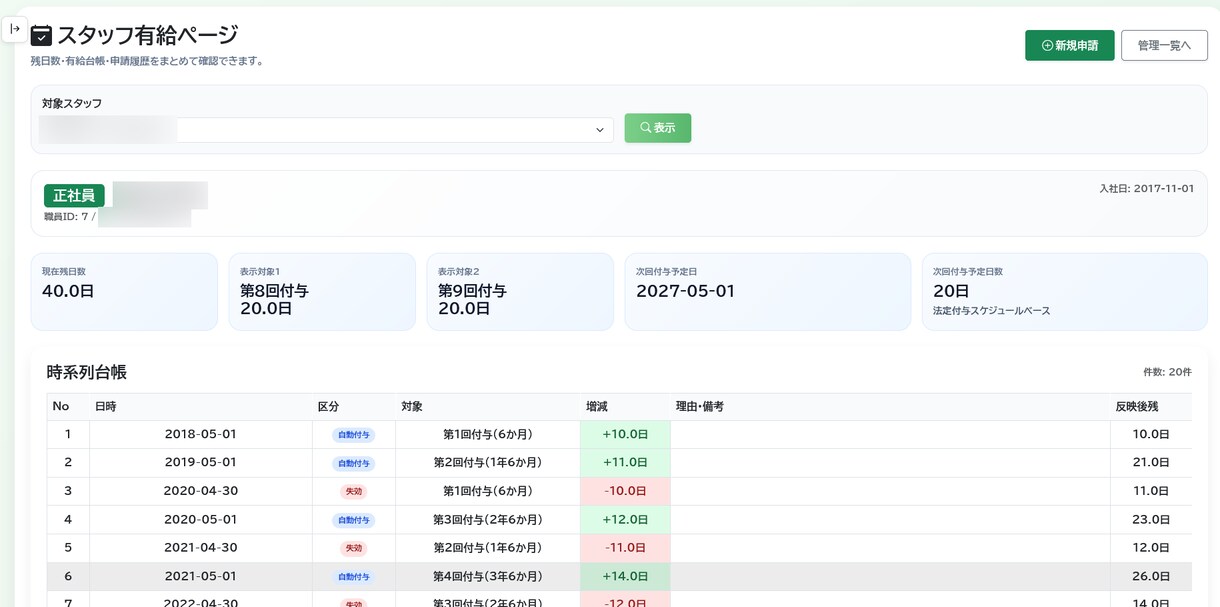Click the +11.0日 value cell
The height and width of the screenshot is (607, 1220).
625,462
